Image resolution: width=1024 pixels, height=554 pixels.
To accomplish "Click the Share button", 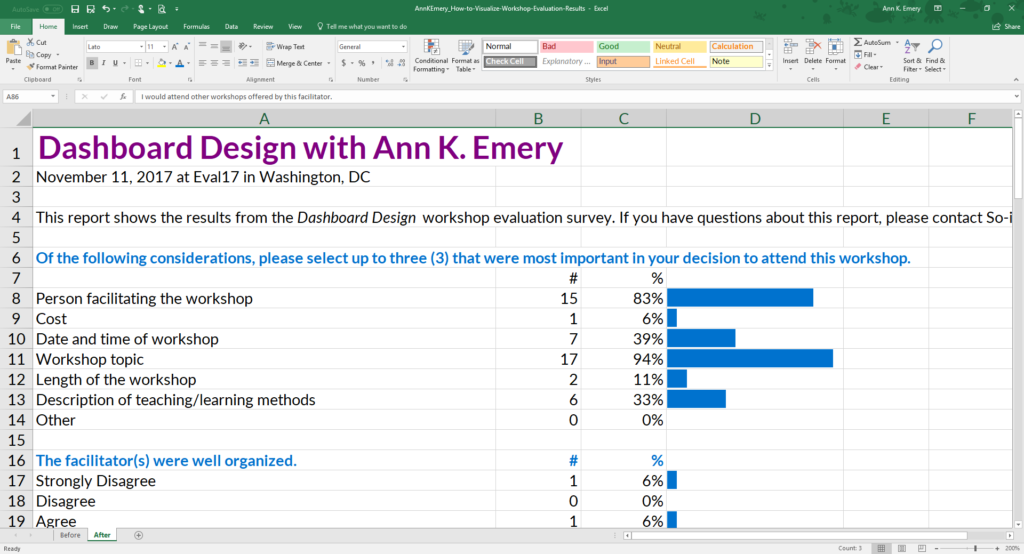I will tap(1006, 27).
